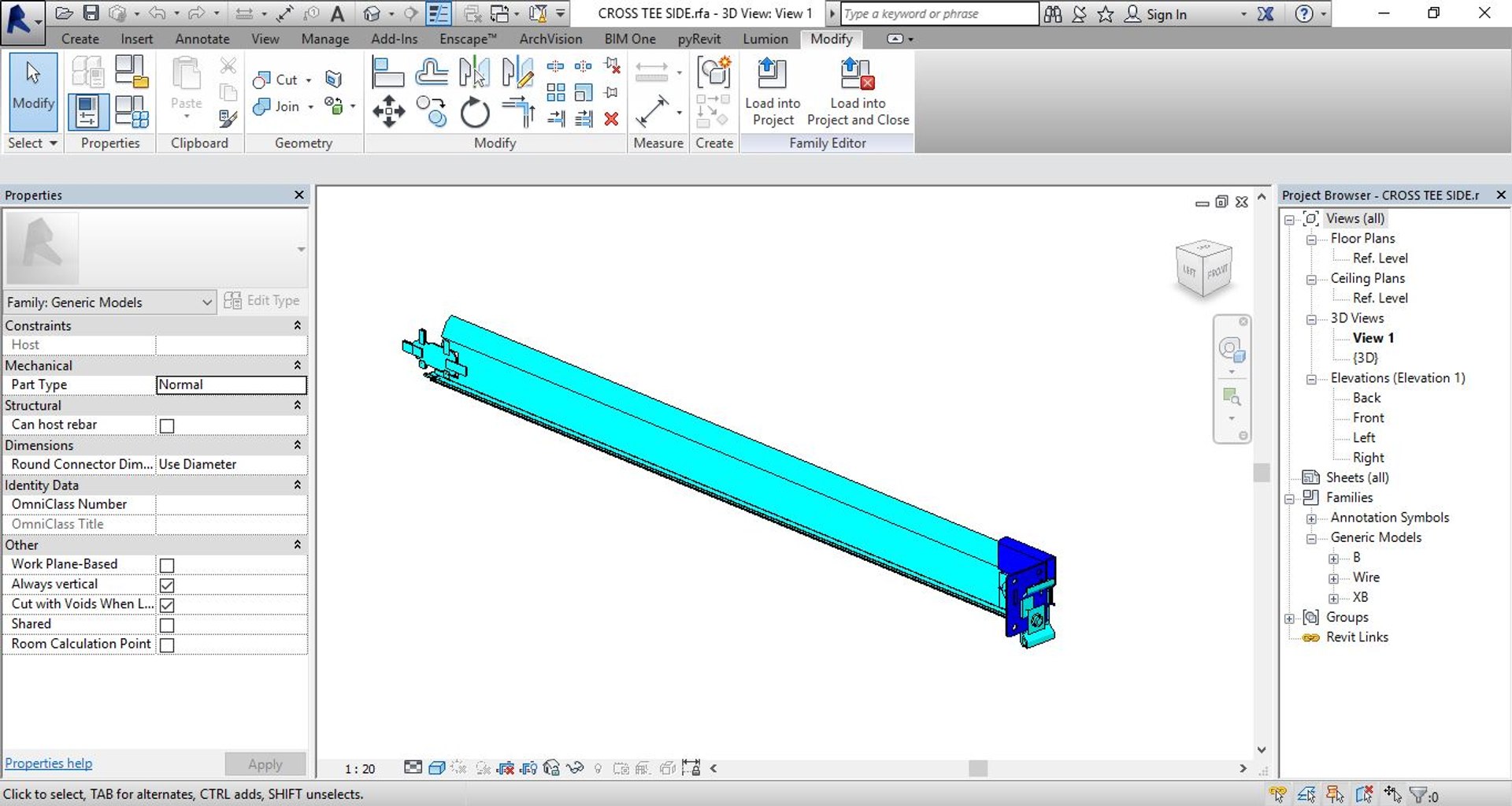Open the Create ribbon tab
1512x806 pixels.
coord(80,39)
